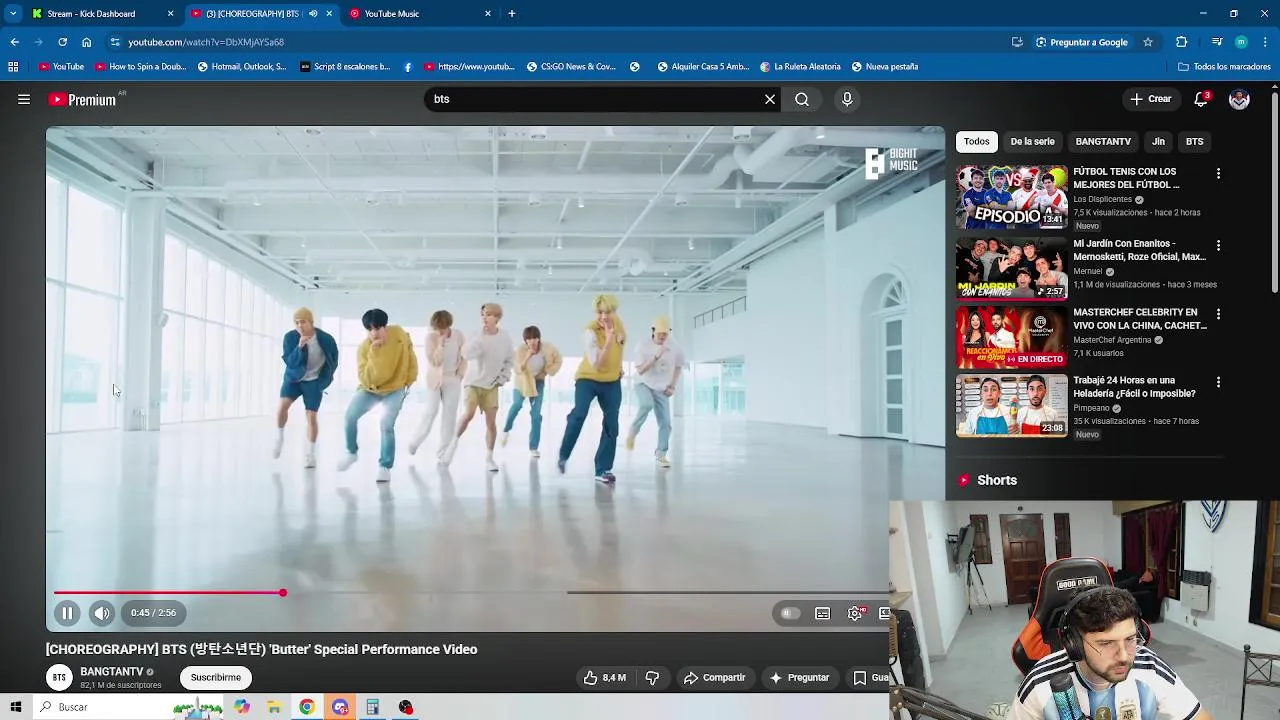Open Chrome from the taskbar
Viewport: 1280px width, 720px height.
(307, 707)
